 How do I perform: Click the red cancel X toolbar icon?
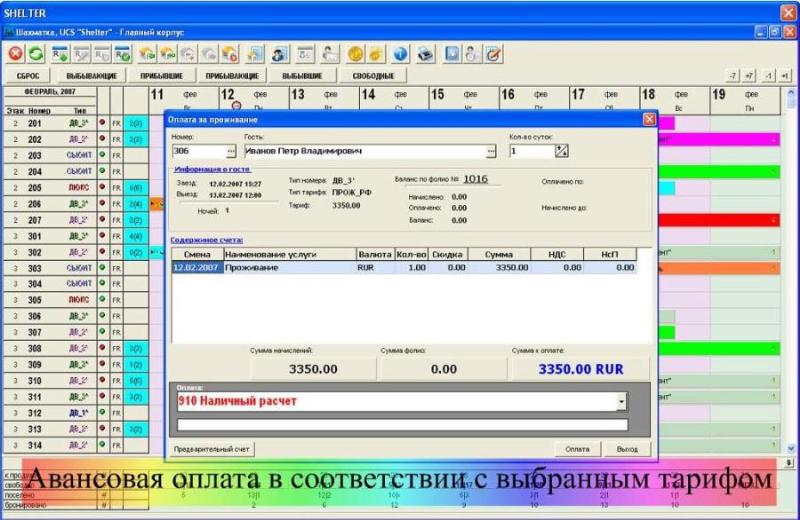[15, 54]
